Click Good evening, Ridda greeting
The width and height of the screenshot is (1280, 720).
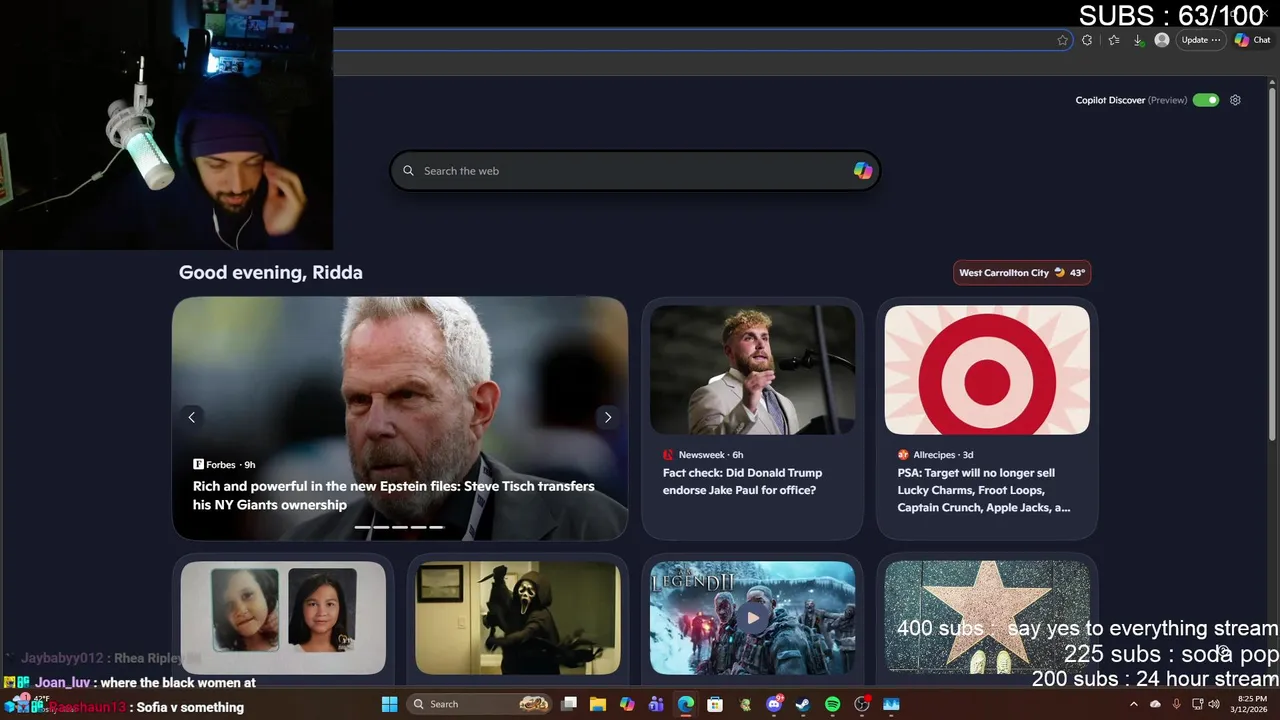pyautogui.click(x=270, y=273)
